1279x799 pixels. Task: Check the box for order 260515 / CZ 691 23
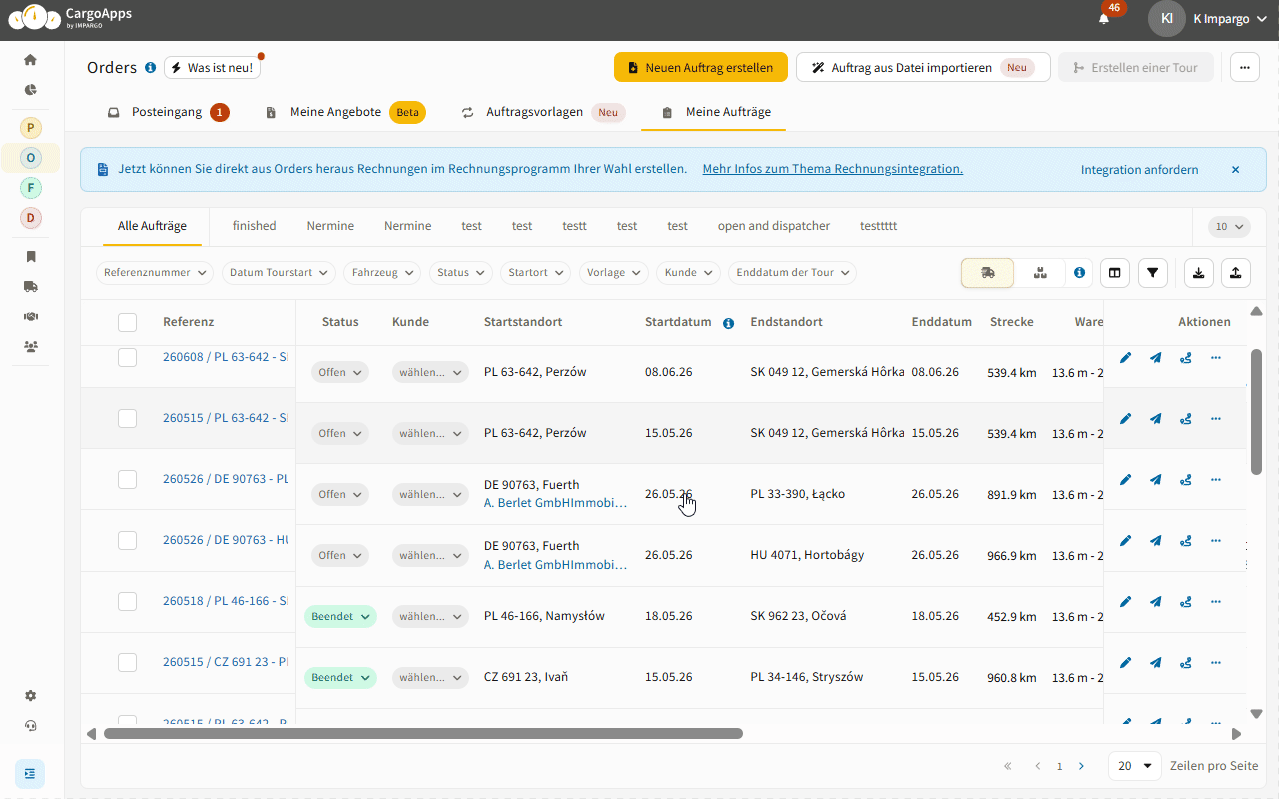tap(127, 662)
